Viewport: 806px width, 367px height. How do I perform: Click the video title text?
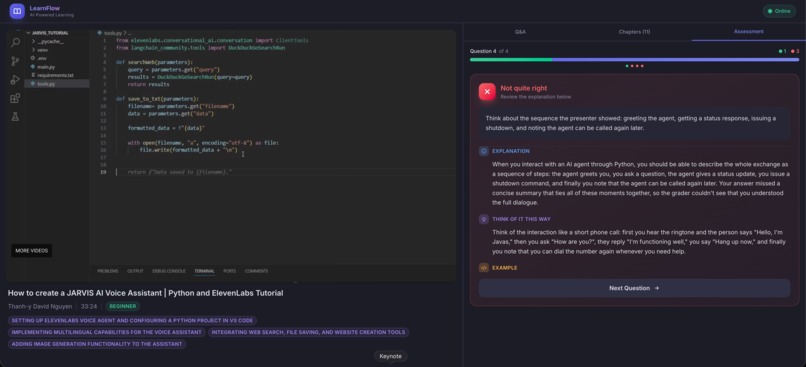pyautogui.click(x=145, y=293)
